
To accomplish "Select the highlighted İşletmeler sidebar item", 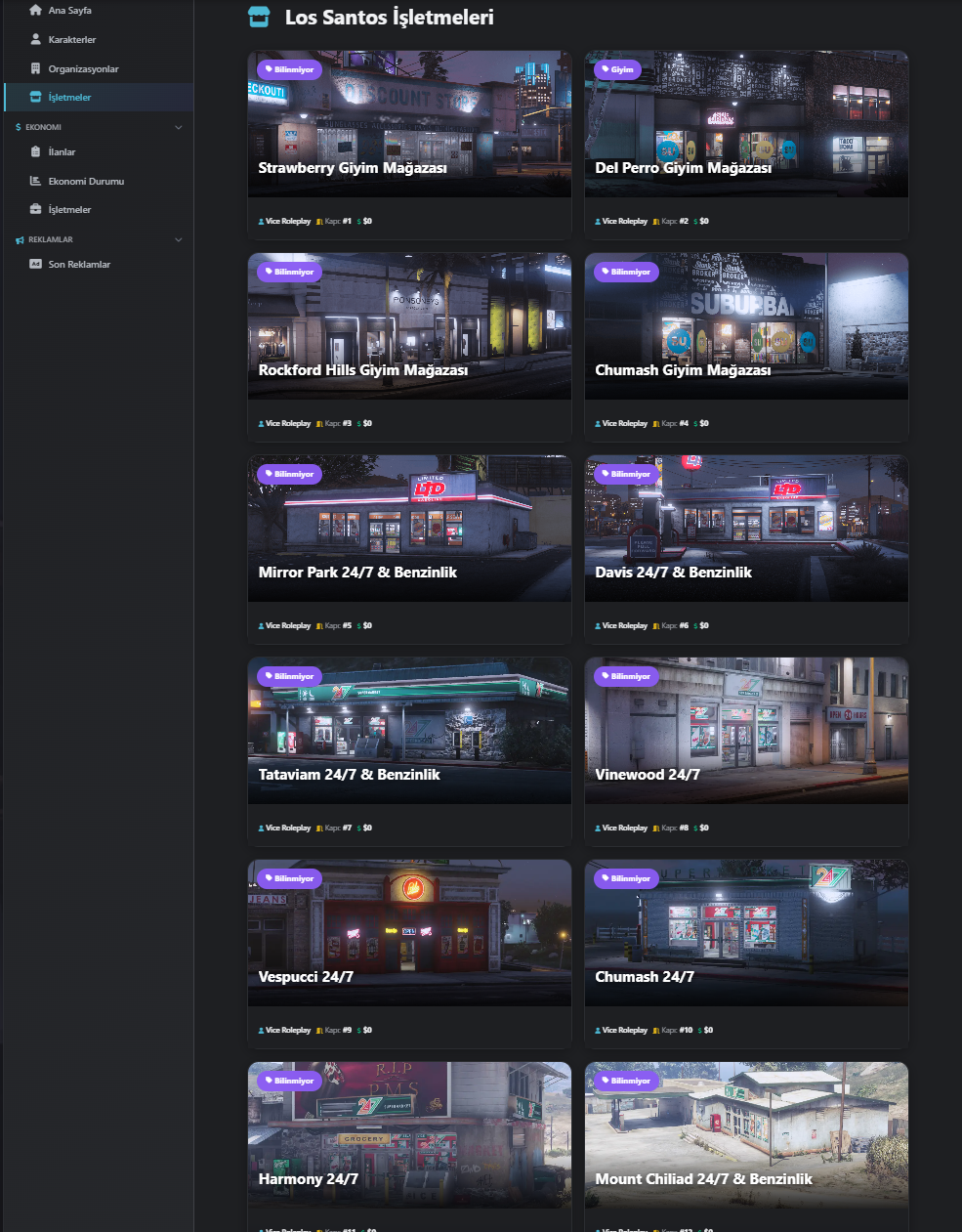I will pos(97,97).
